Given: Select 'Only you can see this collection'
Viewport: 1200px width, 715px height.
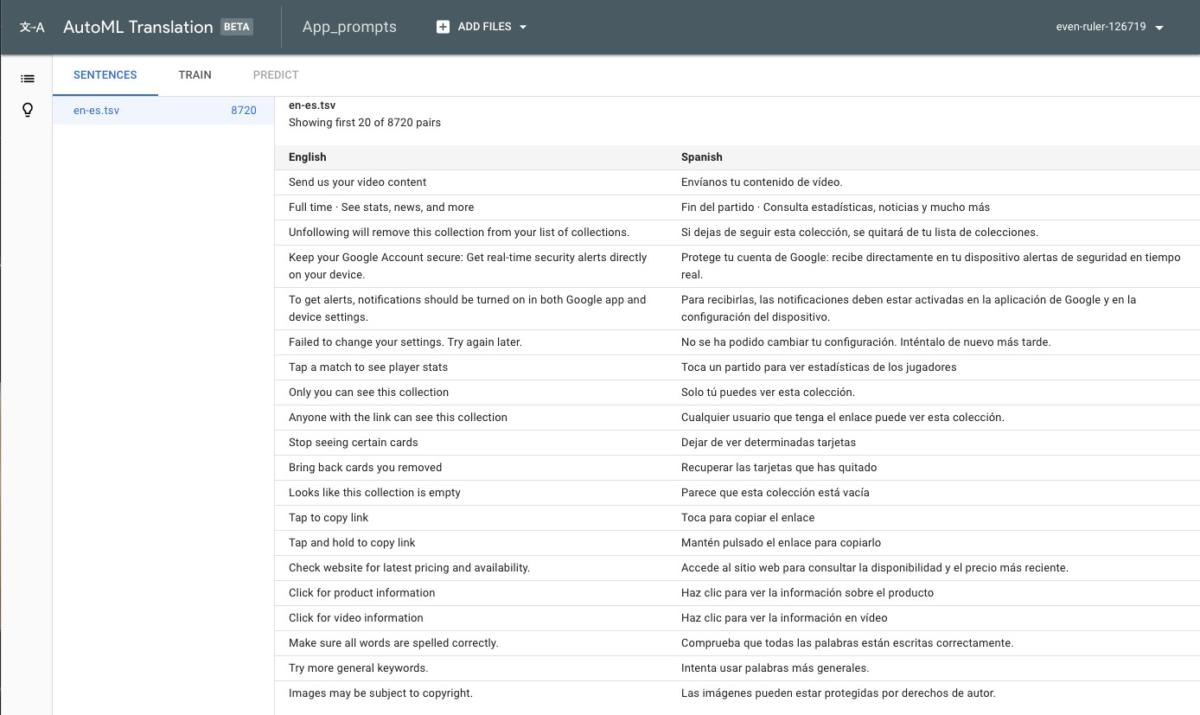Looking at the screenshot, I should point(368,392).
